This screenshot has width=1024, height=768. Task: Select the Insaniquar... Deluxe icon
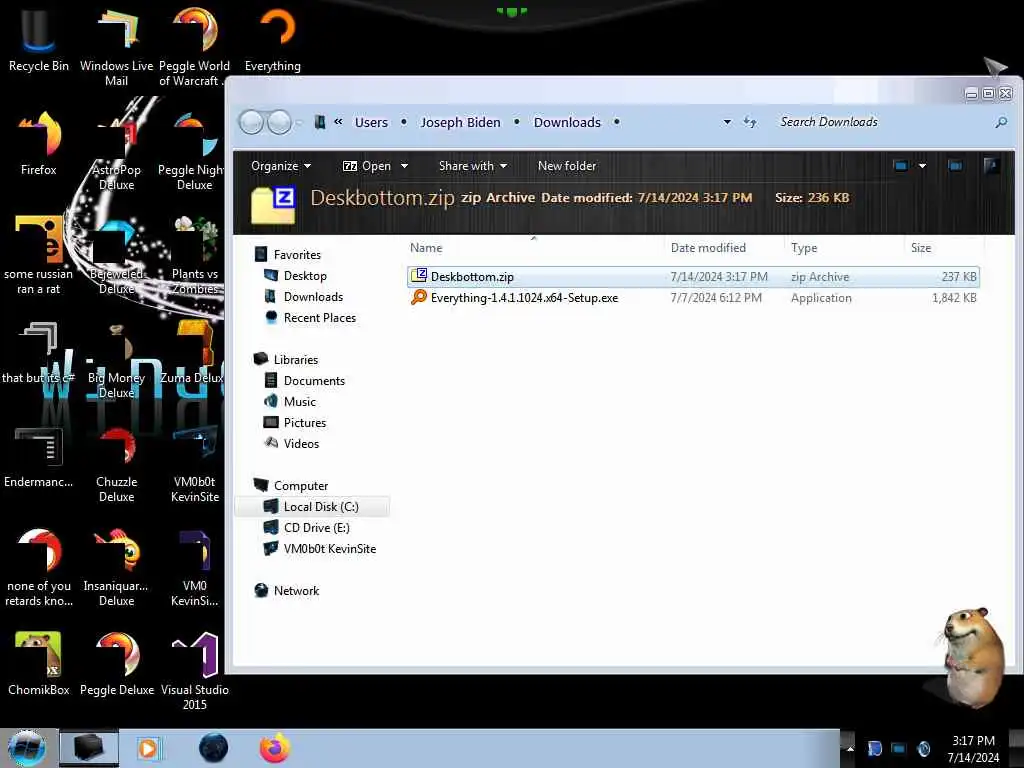click(x=116, y=567)
